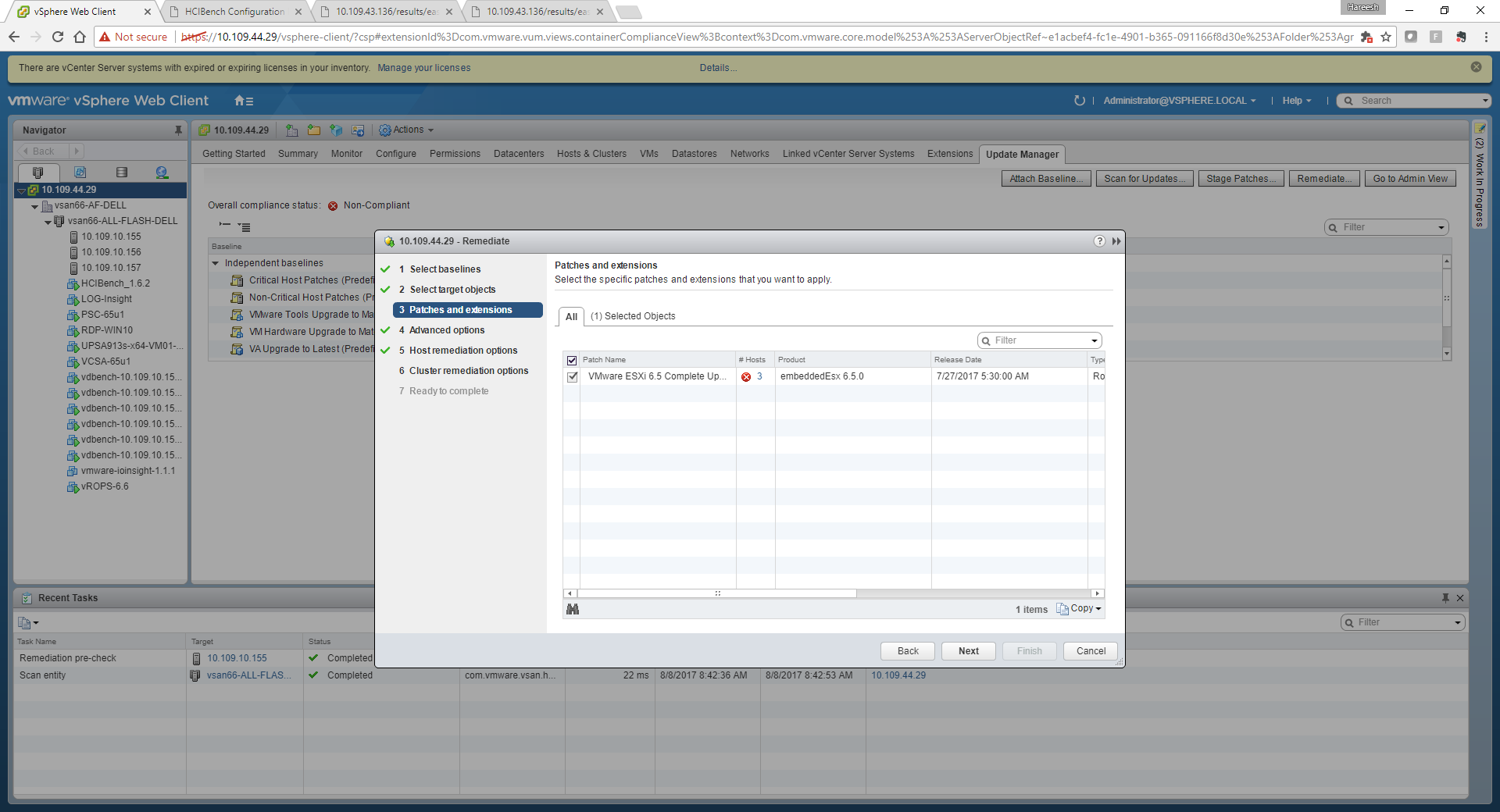This screenshot has width=1500, height=812.
Task: Switch Navigator to the Networking globe icon
Action: pyautogui.click(x=162, y=173)
